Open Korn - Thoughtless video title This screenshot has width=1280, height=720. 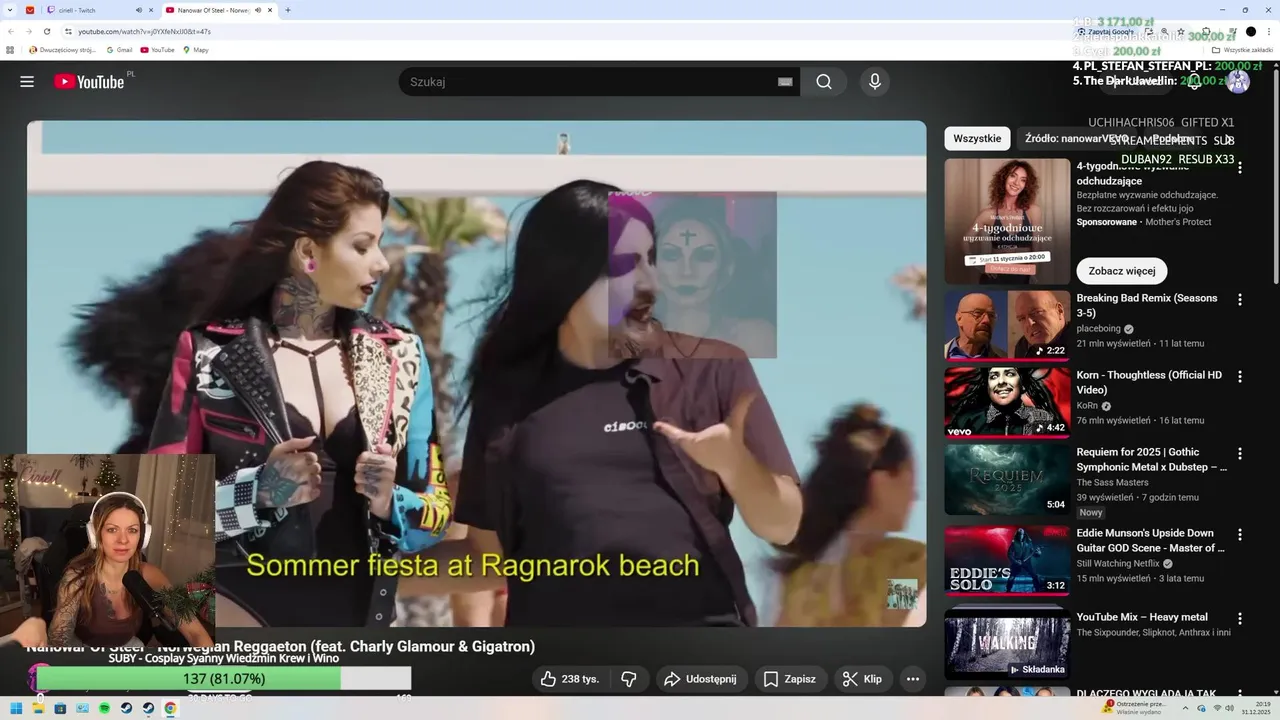click(x=1149, y=382)
